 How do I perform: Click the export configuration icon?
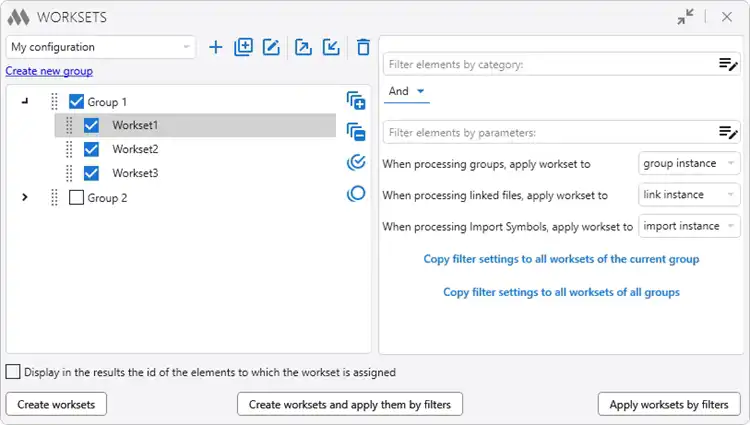pos(303,47)
